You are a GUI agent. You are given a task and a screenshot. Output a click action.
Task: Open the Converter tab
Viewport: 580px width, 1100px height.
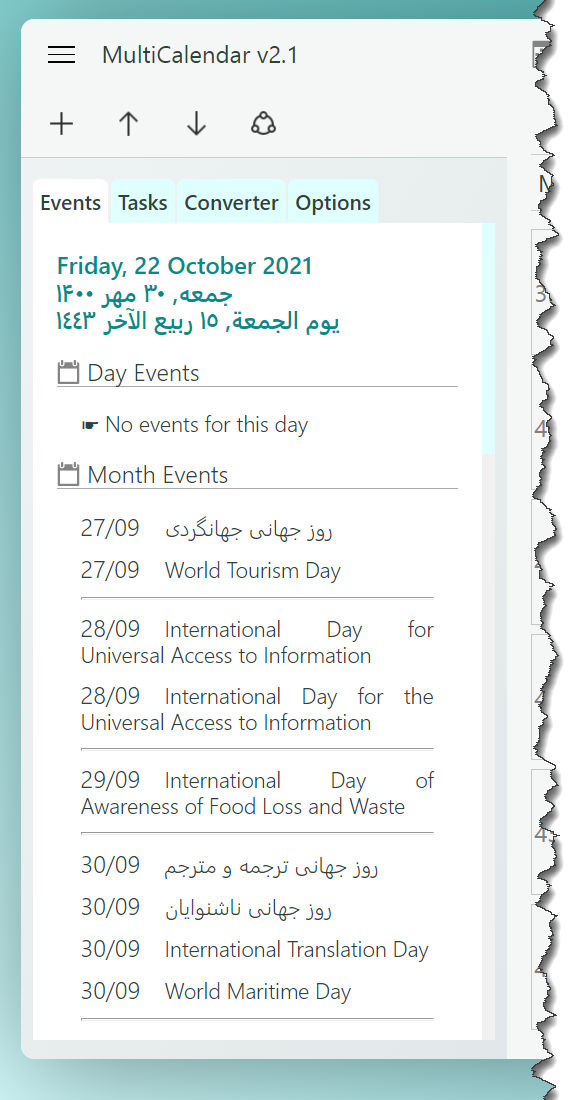[x=231, y=203]
